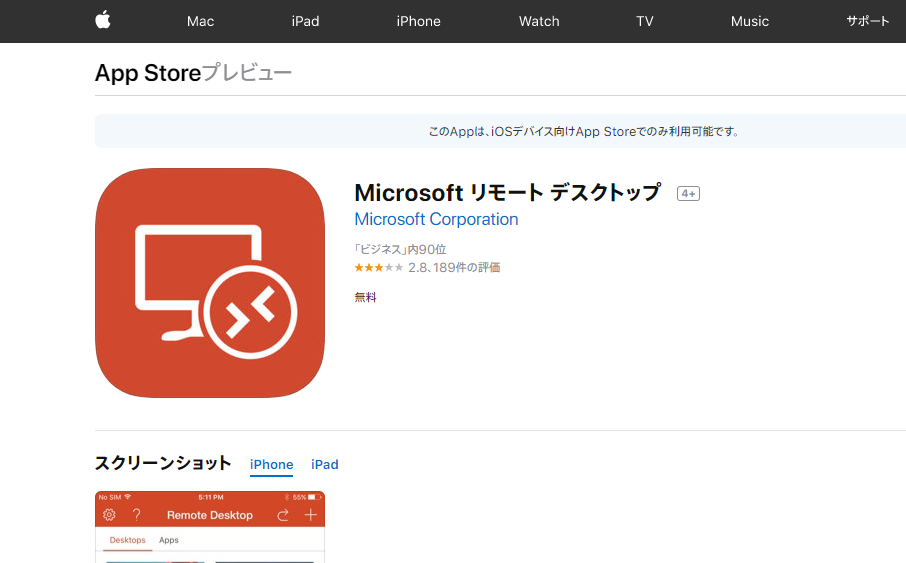
Task: Click the iPhone screenshot thumbnail
Action: (x=210, y=527)
